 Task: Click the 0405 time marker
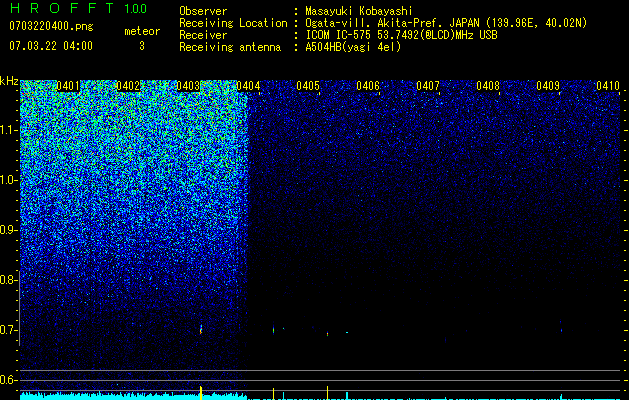point(308,86)
